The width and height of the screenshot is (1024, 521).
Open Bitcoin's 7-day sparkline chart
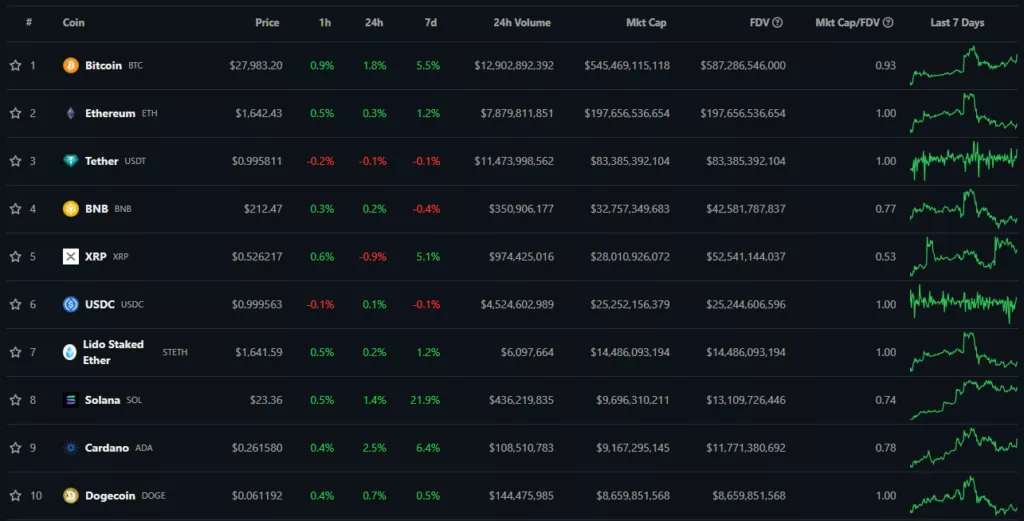(x=963, y=65)
